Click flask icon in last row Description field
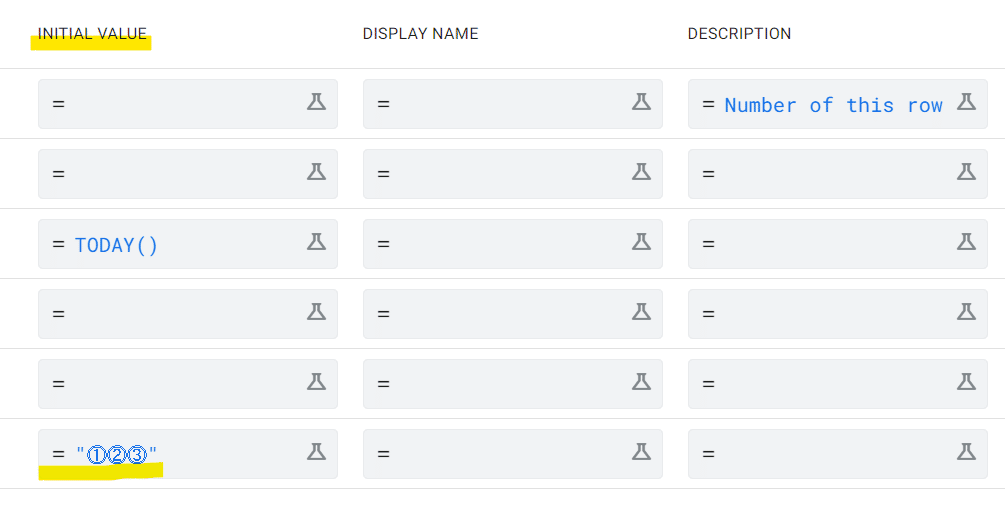The width and height of the screenshot is (1005, 506). click(966, 452)
